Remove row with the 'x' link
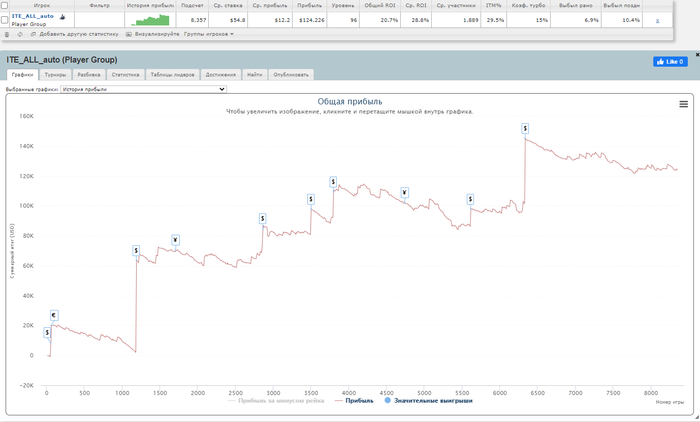Image resolution: width=700 pixels, height=422 pixels. click(657, 21)
